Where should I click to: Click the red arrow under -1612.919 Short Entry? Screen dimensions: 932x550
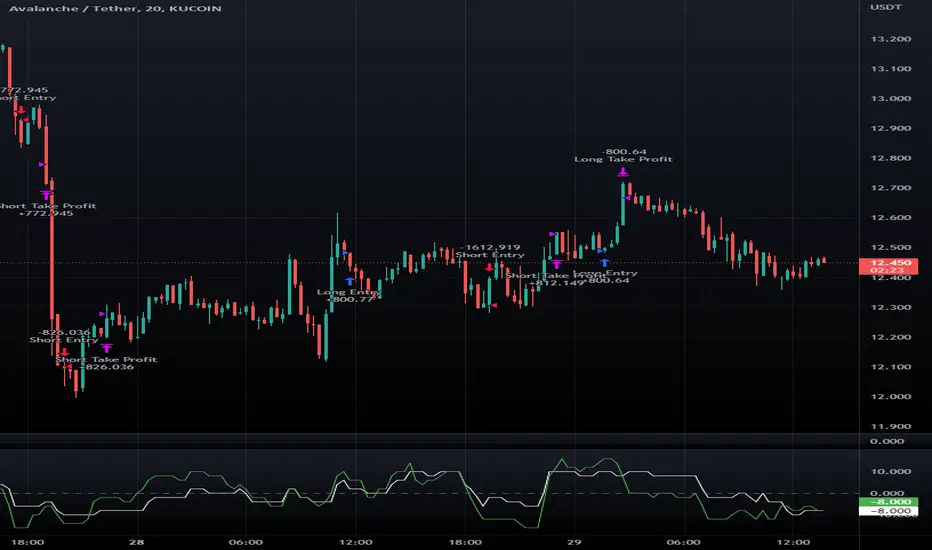click(489, 267)
